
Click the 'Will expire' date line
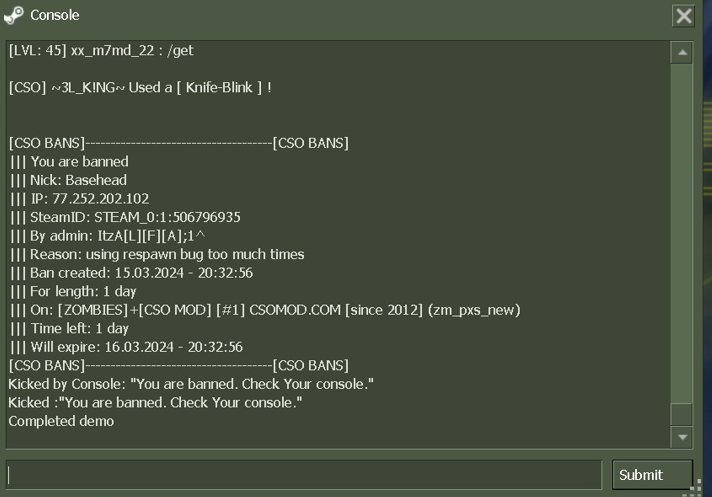pyautogui.click(x=126, y=347)
